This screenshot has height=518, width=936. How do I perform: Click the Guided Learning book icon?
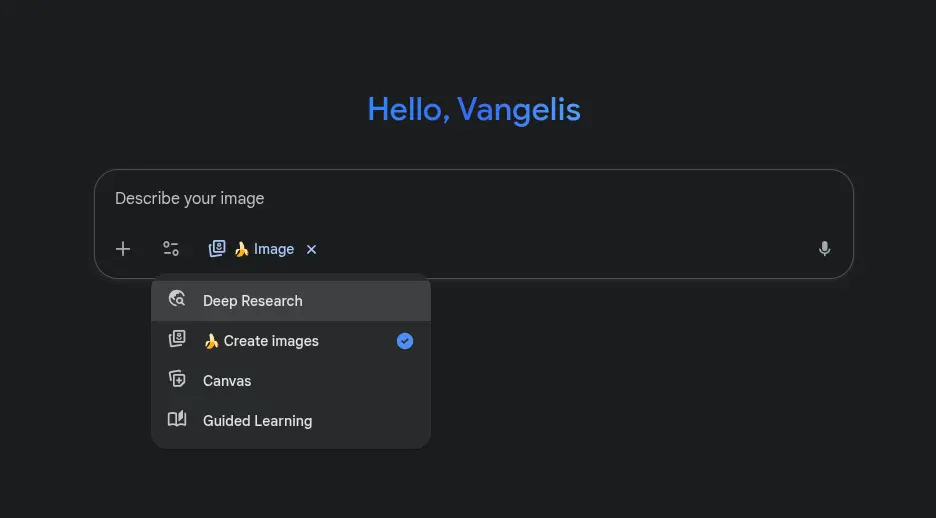177,419
